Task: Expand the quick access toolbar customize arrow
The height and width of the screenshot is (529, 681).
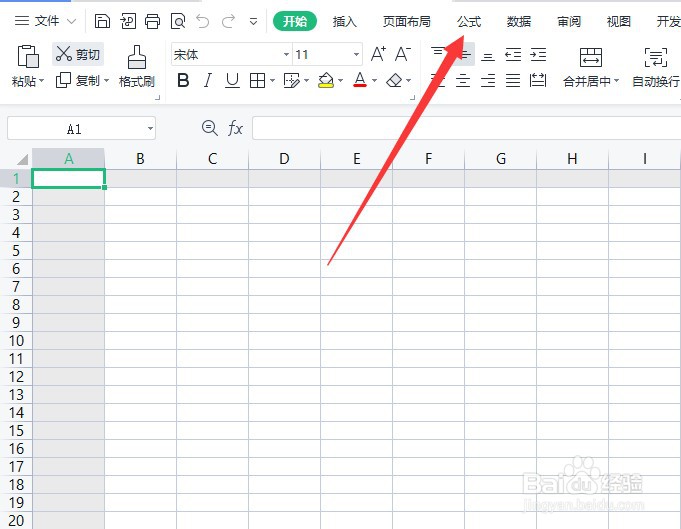Action: 254,21
